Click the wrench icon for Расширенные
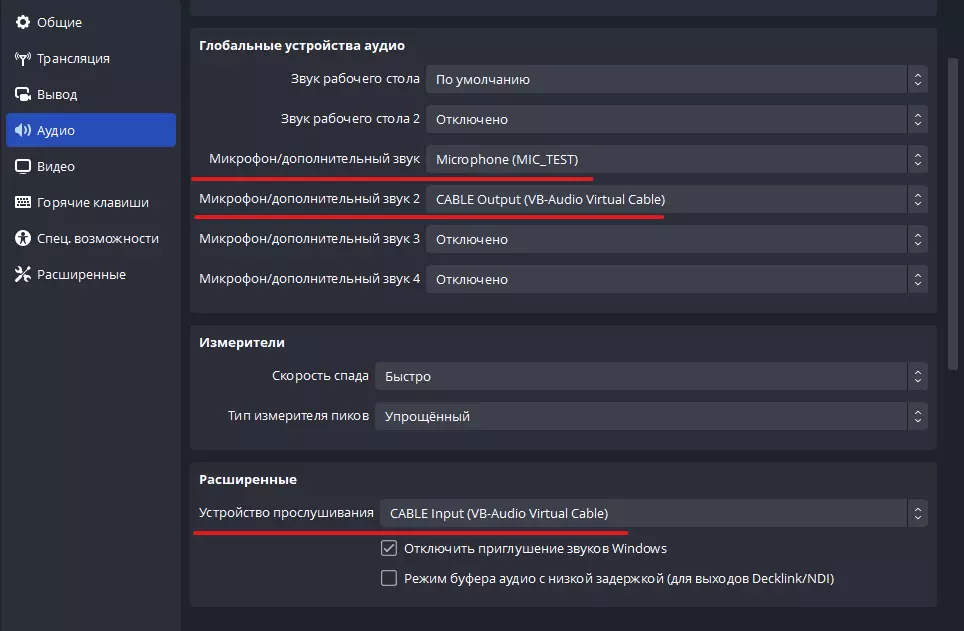 click(23, 274)
